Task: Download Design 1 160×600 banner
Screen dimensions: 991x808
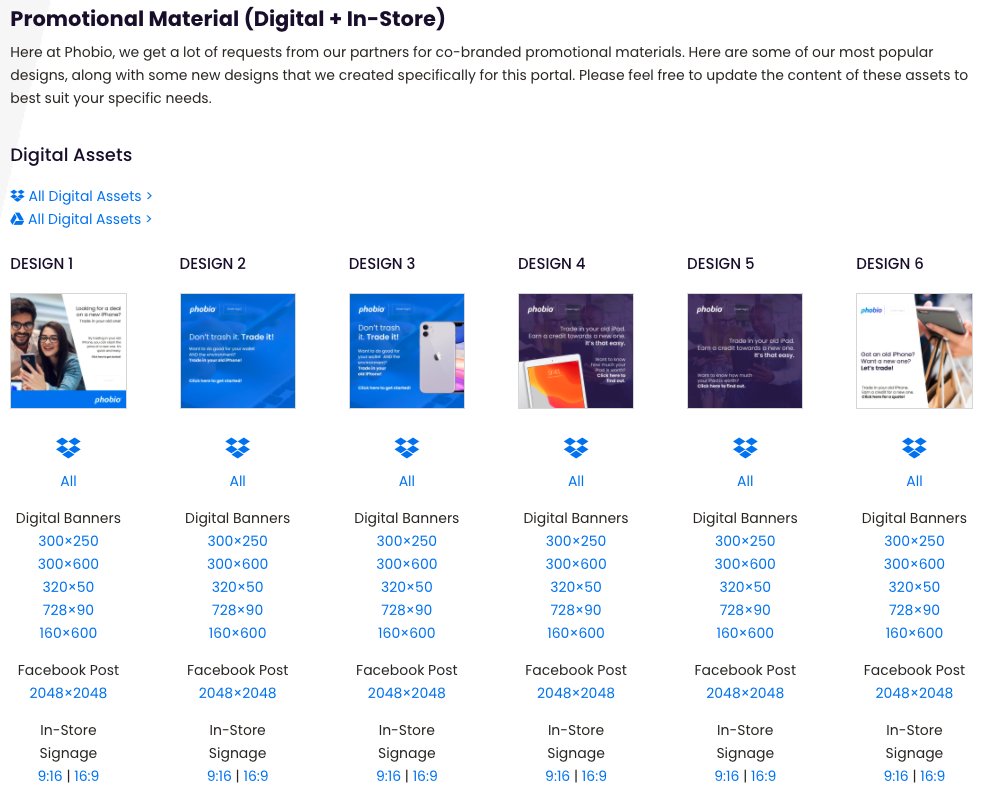Action: click(68, 633)
